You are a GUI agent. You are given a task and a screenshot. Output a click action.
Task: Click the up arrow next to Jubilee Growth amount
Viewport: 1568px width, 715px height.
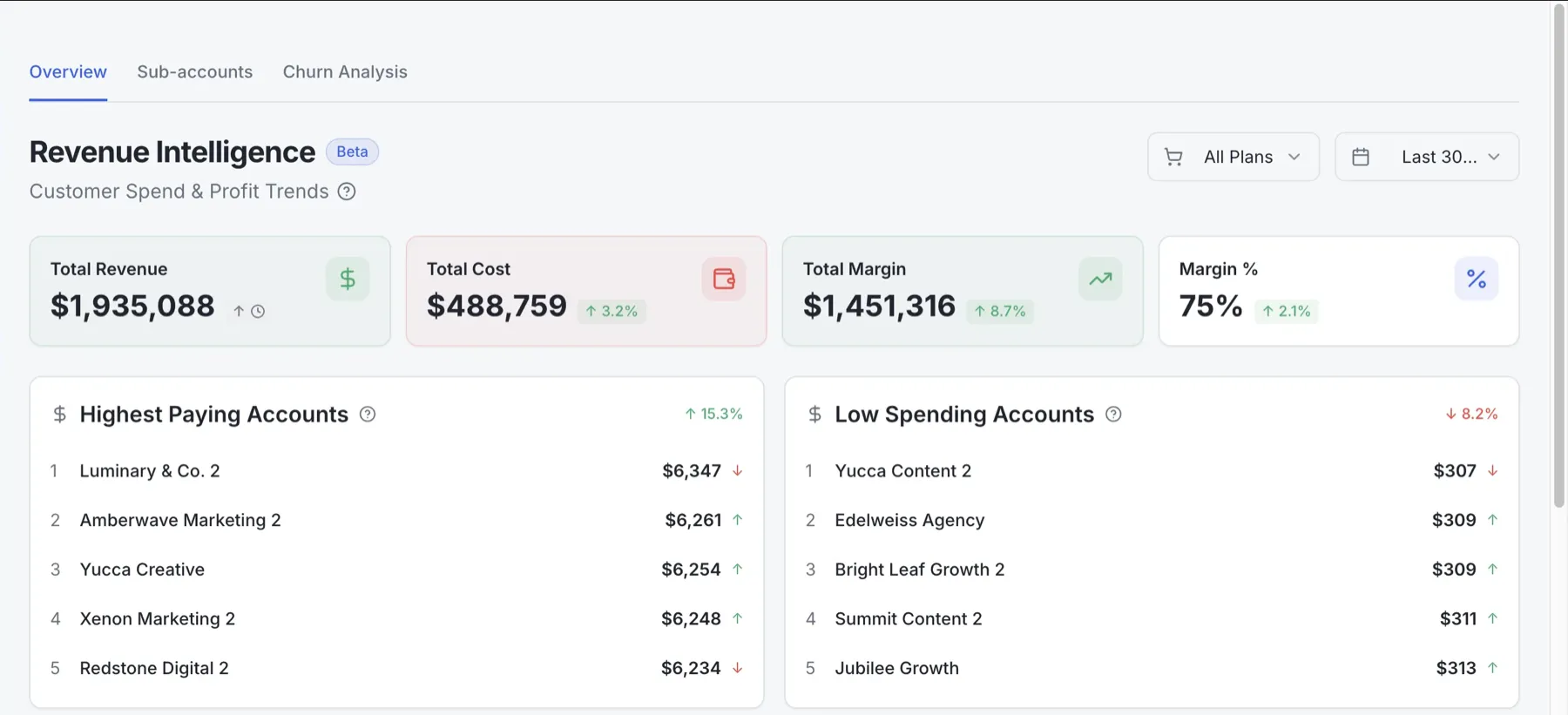coord(1492,668)
